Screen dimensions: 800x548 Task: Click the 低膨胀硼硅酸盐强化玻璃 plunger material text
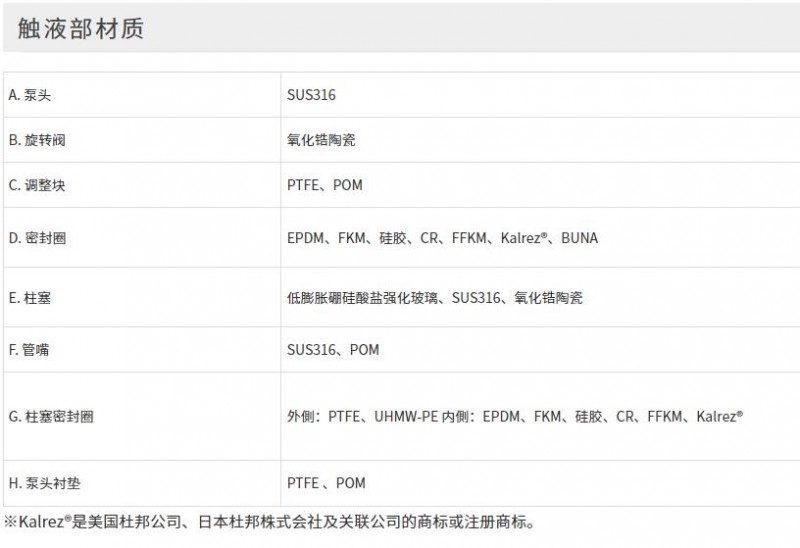click(362, 297)
